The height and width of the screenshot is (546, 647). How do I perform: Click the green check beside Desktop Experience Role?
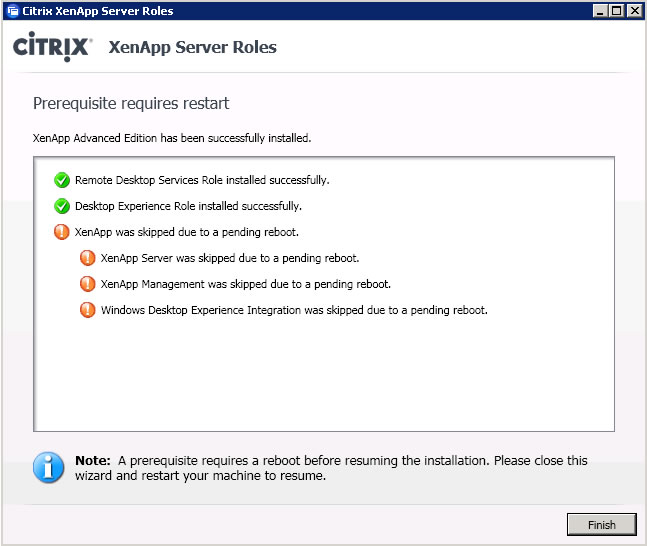pyautogui.click(x=62, y=206)
